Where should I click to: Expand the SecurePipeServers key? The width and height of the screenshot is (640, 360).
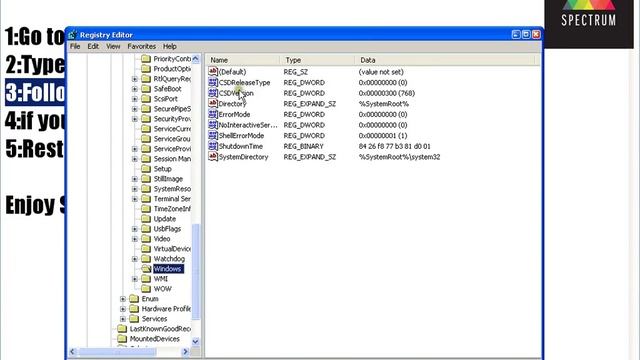tap(135, 109)
